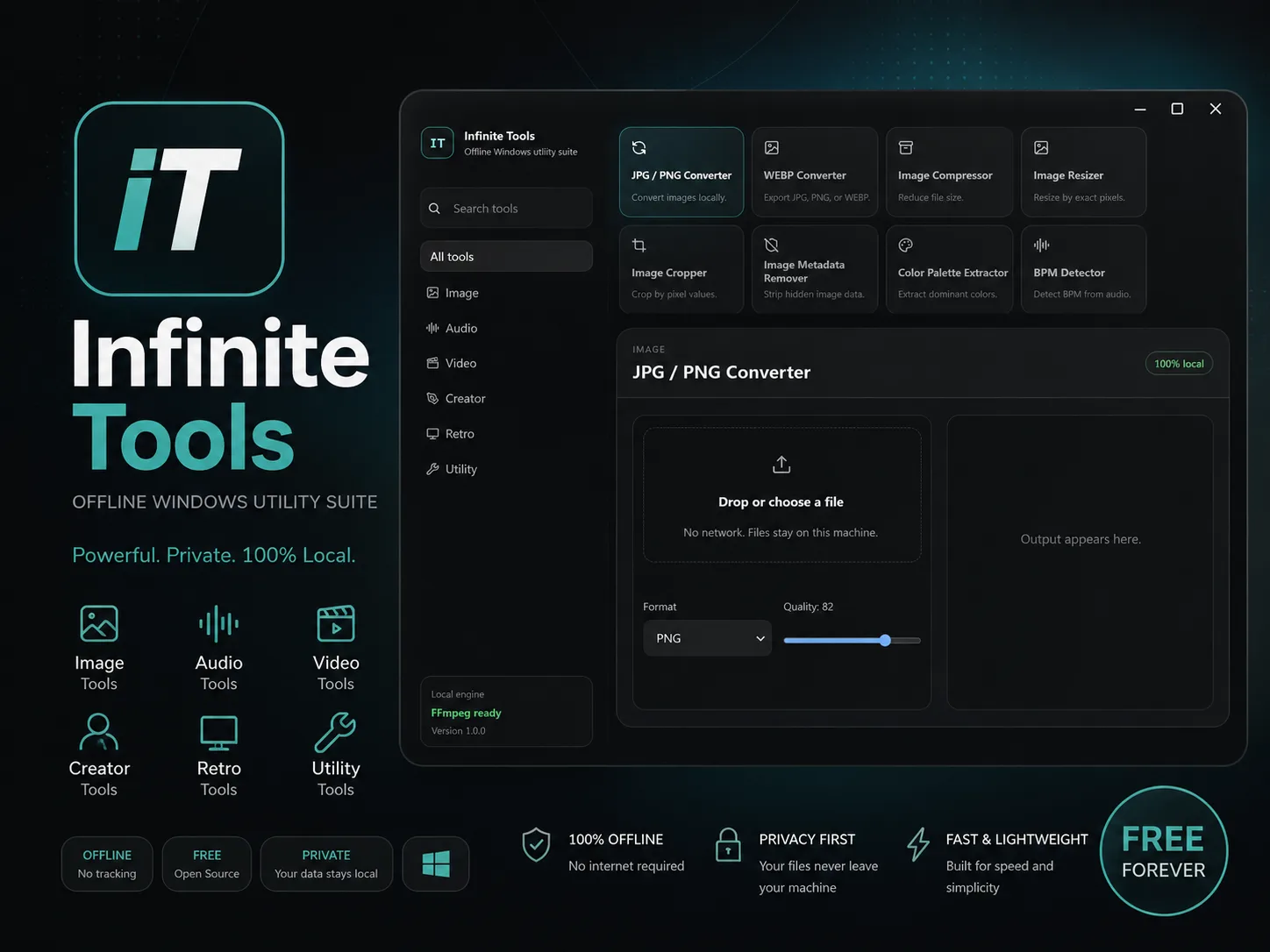Click the Version 1.0.0 label
Viewport: 1270px width, 952px height.
(458, 730)
